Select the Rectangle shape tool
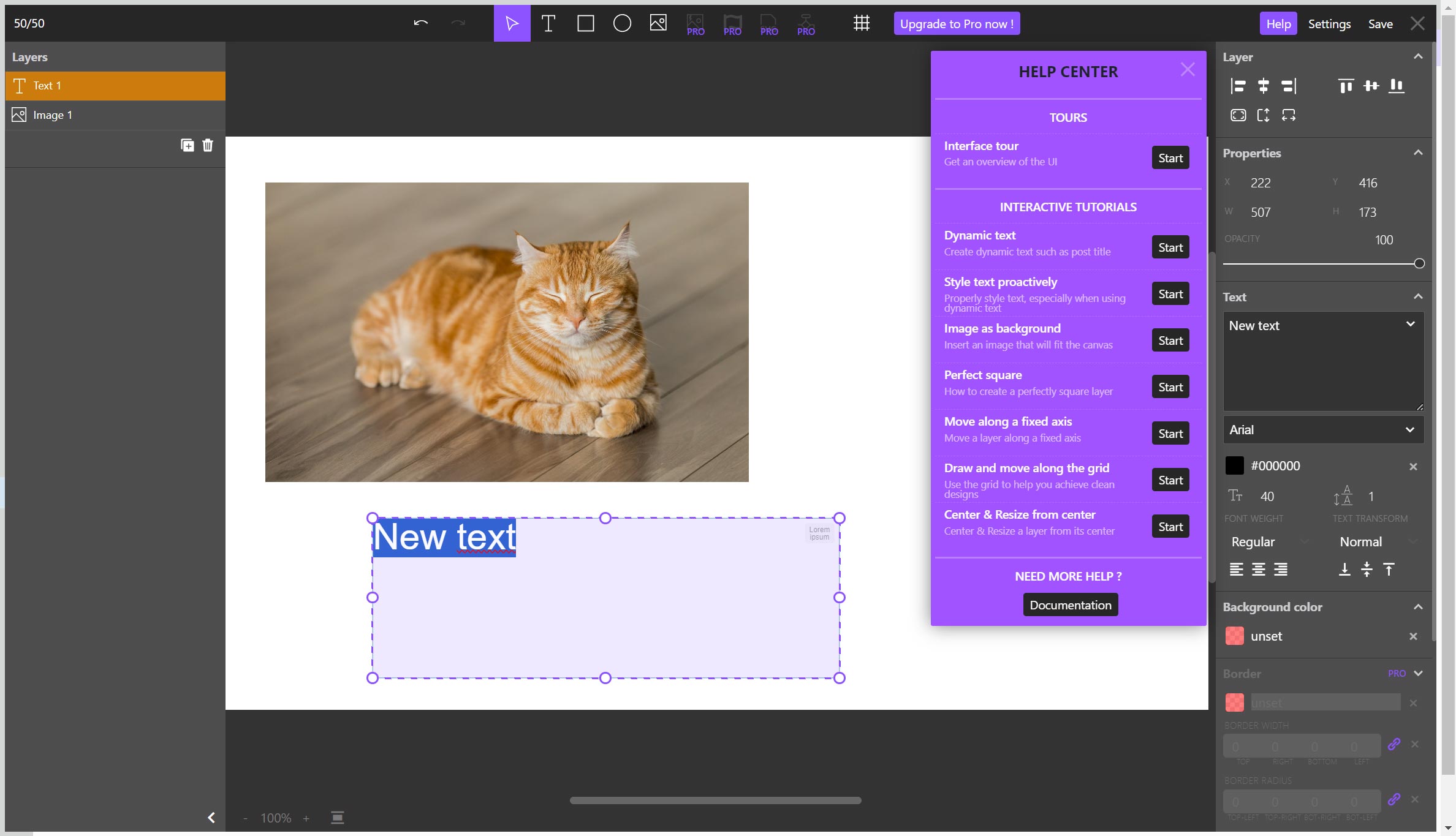1456x836 pixels. click(585, 23)
